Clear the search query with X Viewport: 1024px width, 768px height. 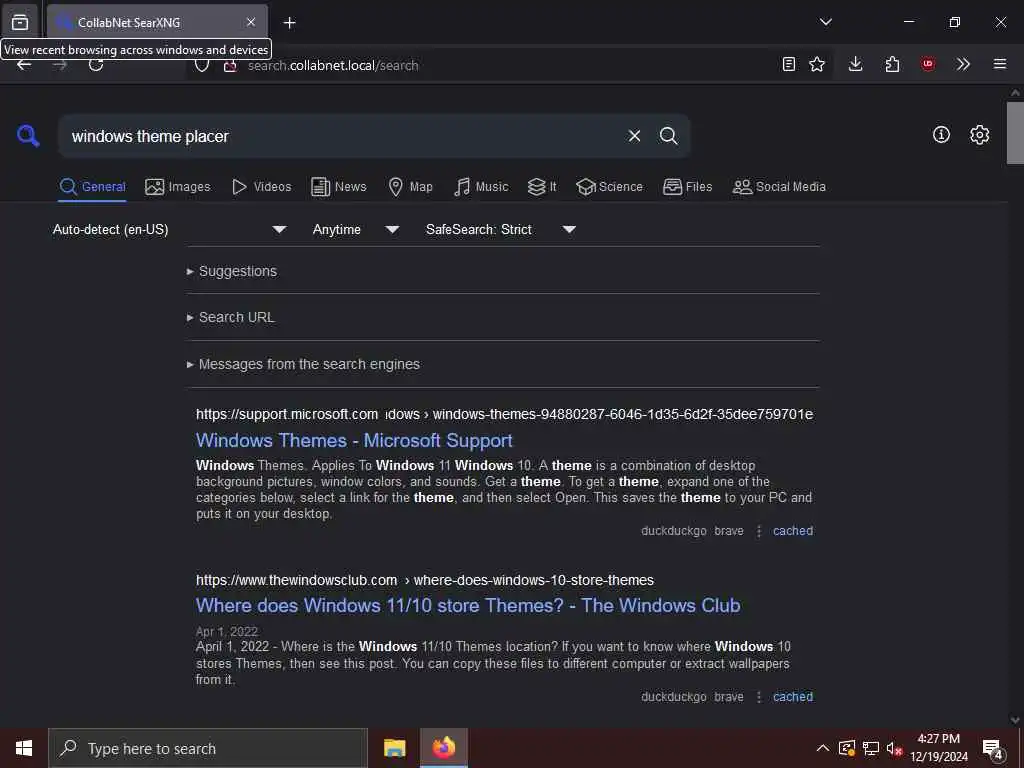click(x=634, y=136)
